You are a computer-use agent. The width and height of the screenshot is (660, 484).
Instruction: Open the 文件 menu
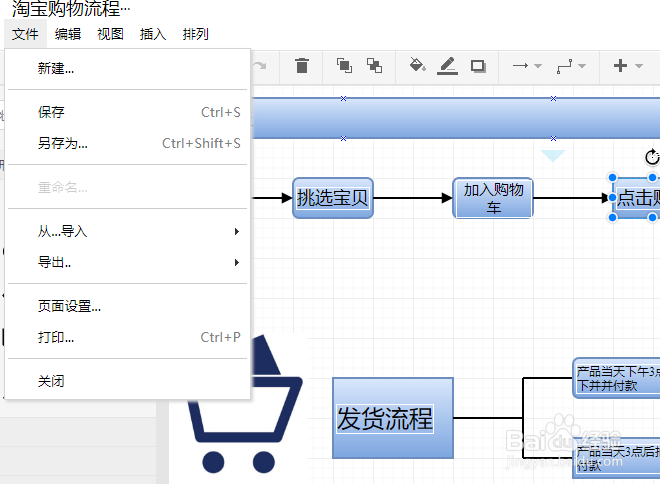pyautogui.click(x=25, y=34)
